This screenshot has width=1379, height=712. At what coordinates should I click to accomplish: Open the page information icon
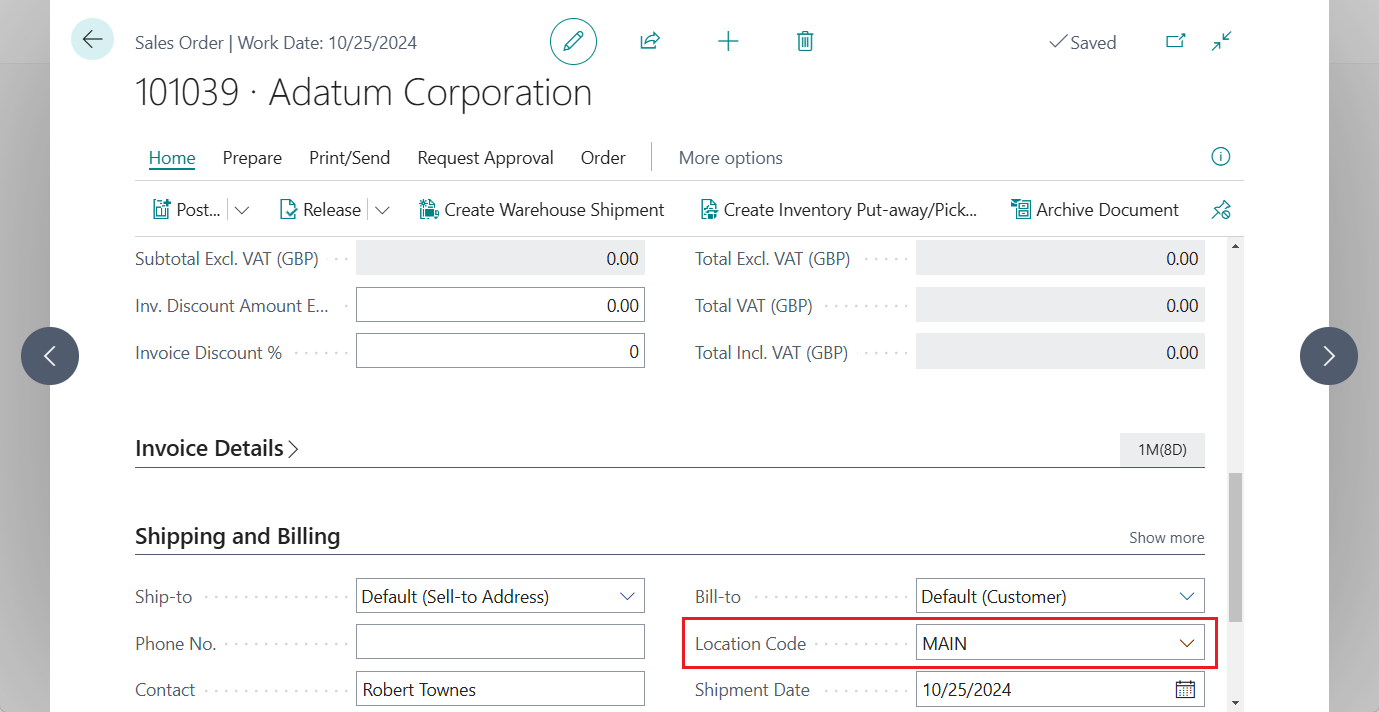pyautogui.click(x=1220, y=157)
